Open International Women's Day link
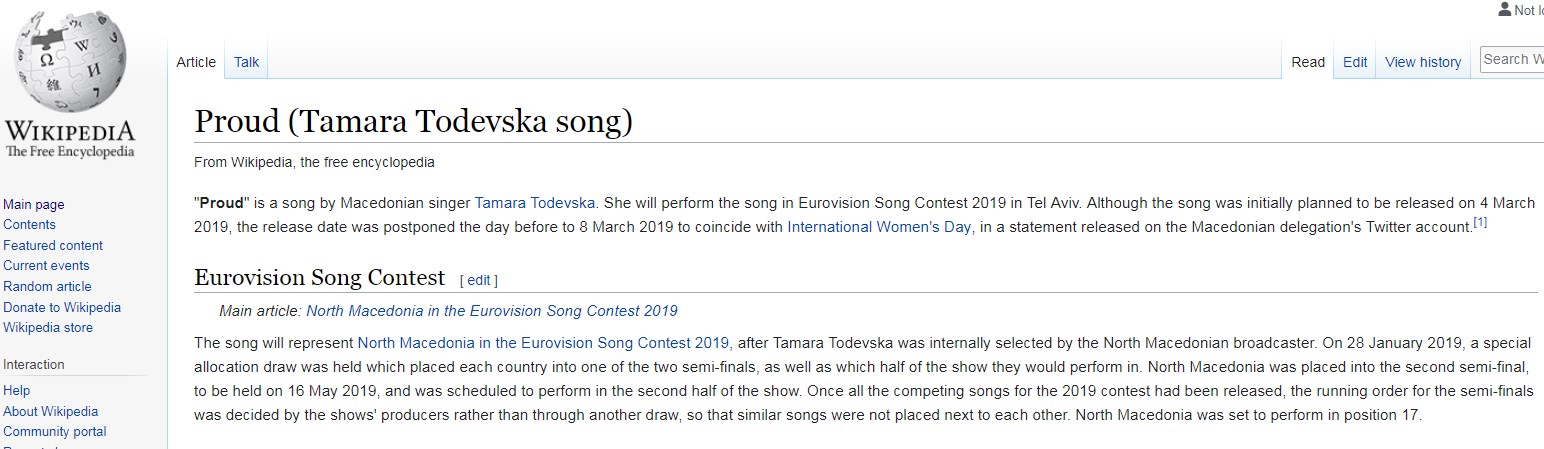The image size is (1544, 449). (879, 227)
